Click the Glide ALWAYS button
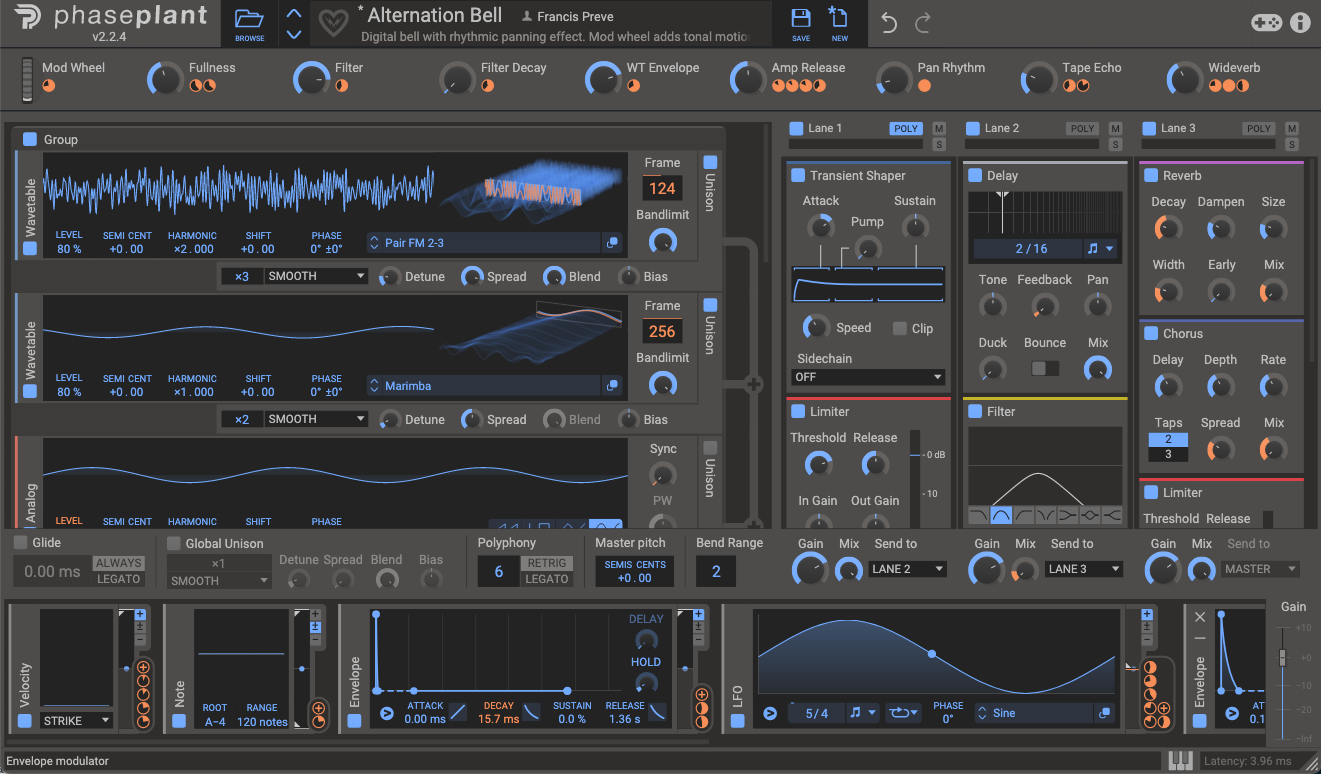This screenshot has height=774, width=1321. coord(119,563)
